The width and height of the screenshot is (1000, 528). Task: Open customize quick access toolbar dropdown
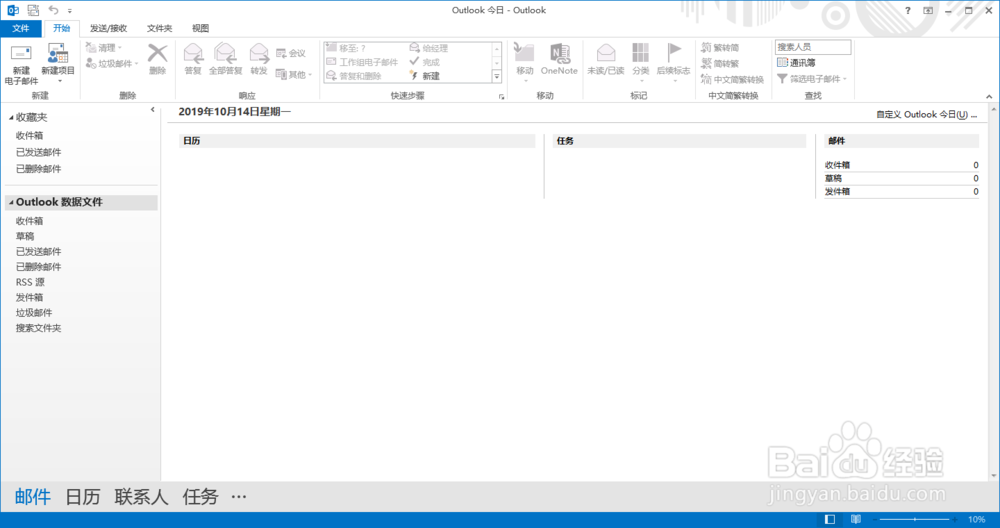(x=70, y=11)
